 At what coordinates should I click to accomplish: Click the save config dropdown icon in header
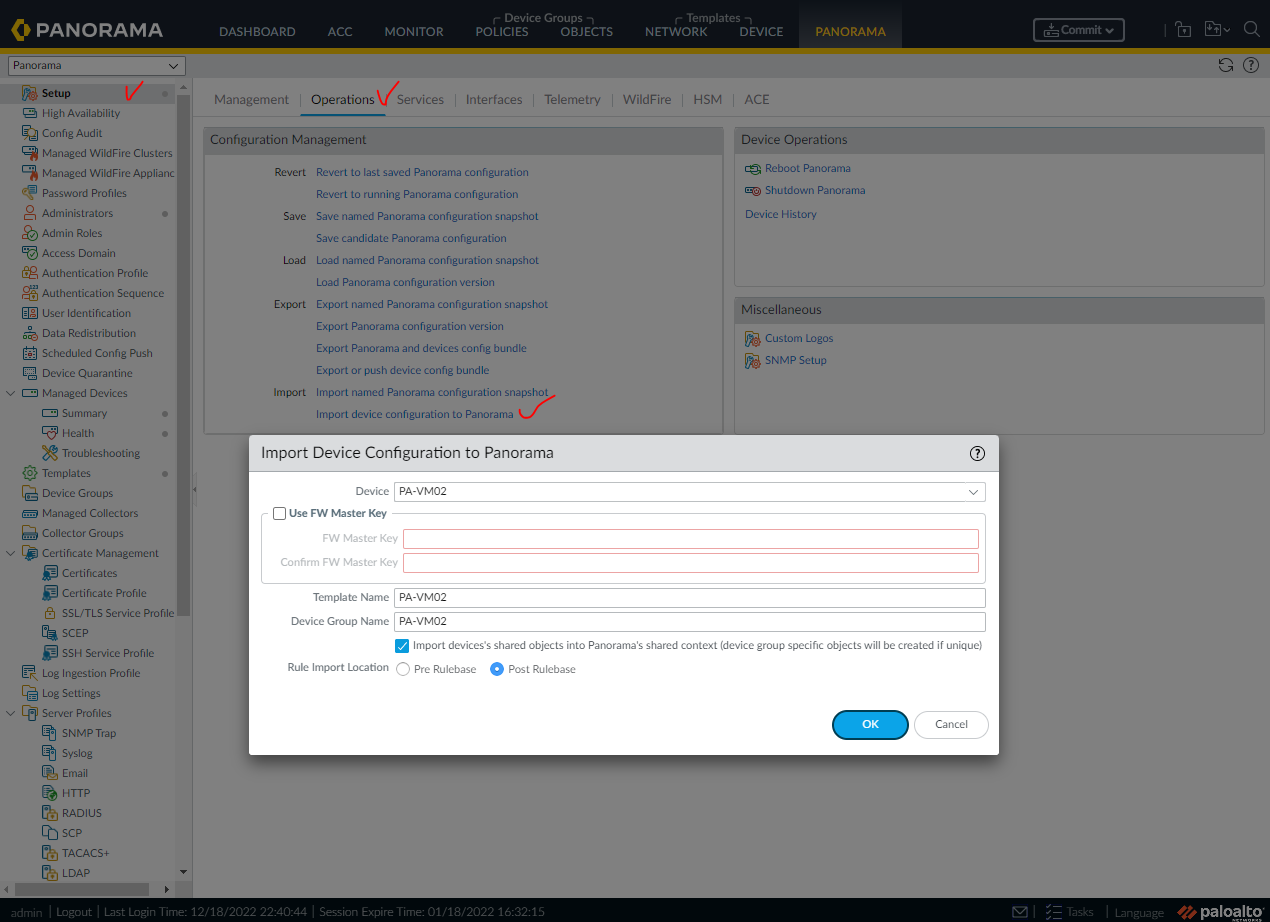(1217, 30)
